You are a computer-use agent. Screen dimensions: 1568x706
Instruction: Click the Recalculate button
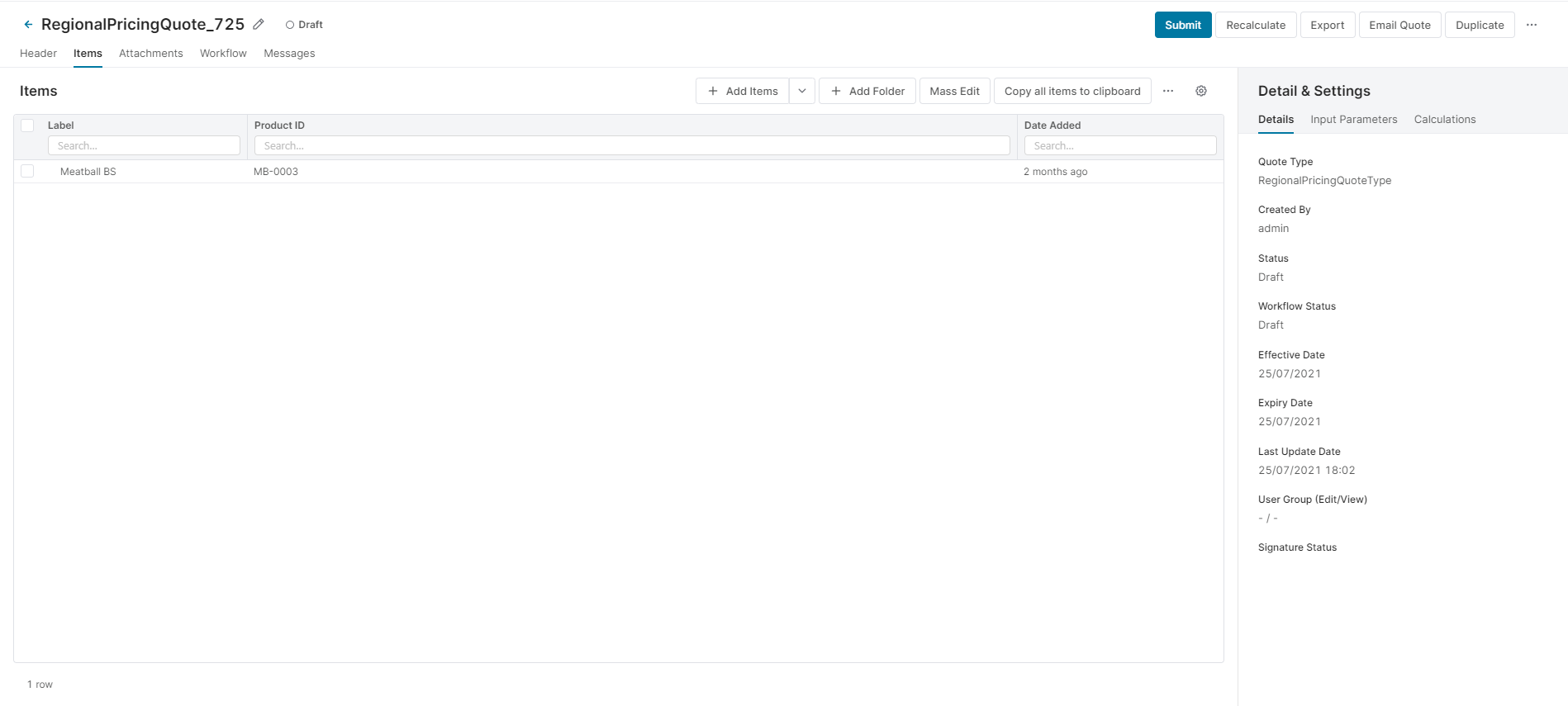(1255, 25)
